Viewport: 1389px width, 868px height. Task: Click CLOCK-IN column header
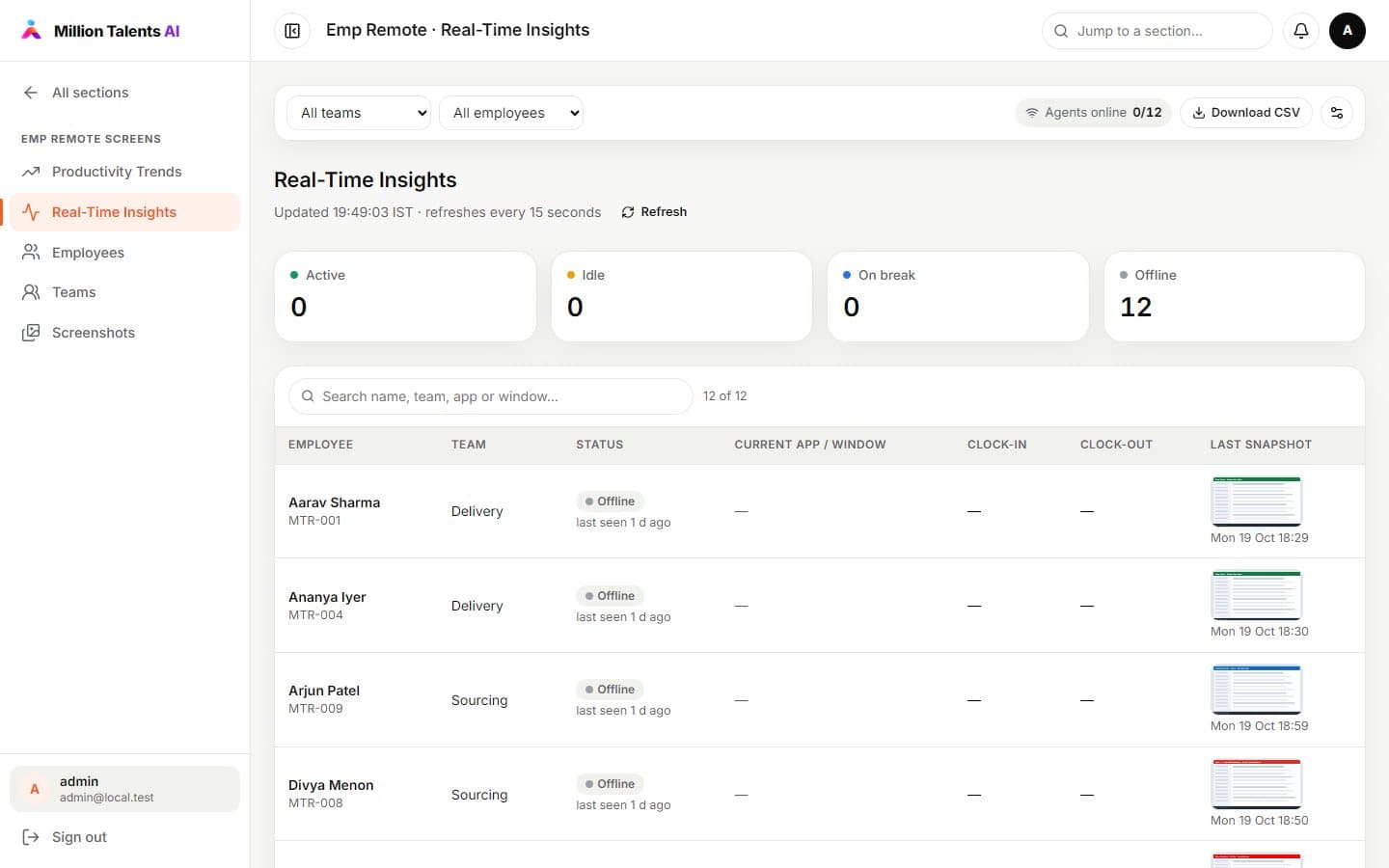(x=996, y=445)
